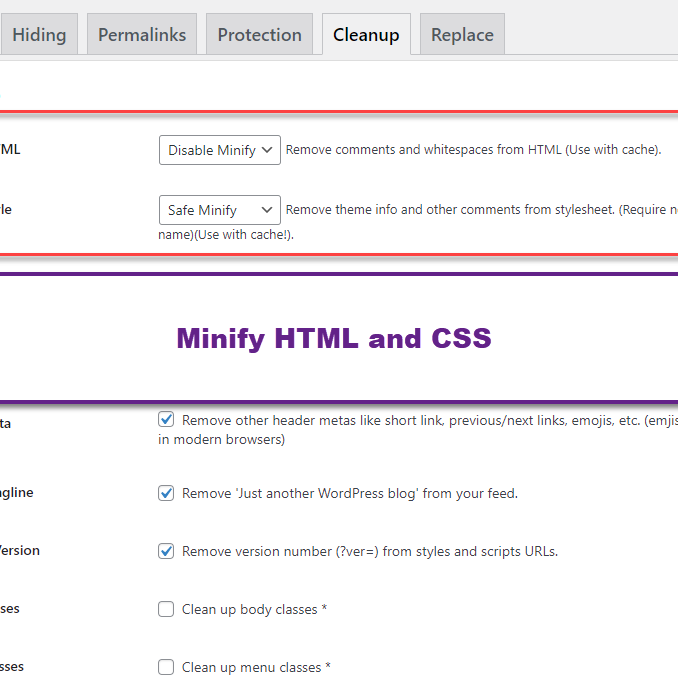Uncheck Remove other header metas checkbox
This screenshot has height=678, width=678.
click(166, 419)
